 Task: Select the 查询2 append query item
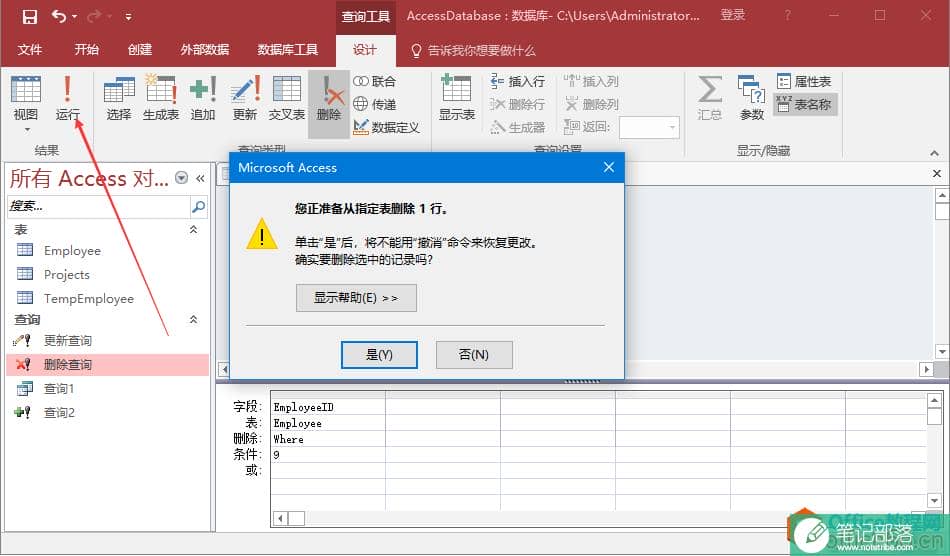(x=108, y=412)
